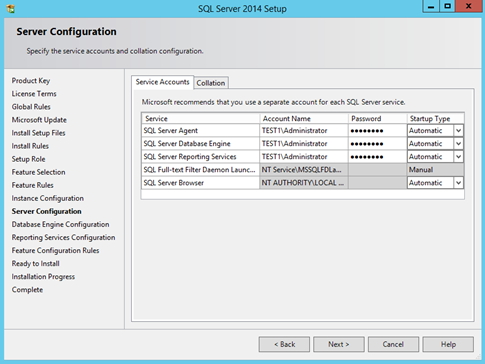
Task: Click Ready to Install step
Action: (35, 263)
